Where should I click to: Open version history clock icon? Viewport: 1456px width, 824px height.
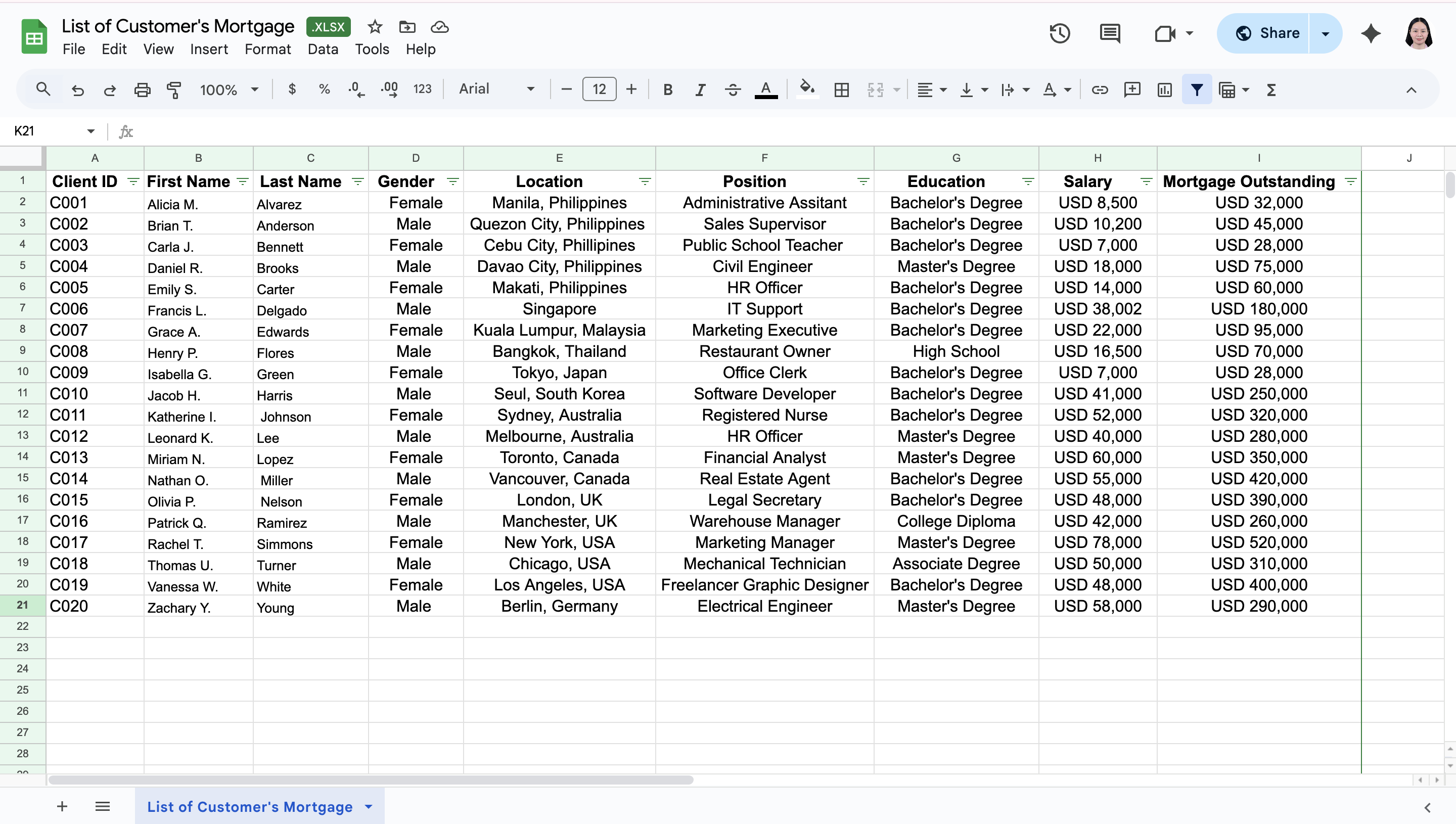coord(1059,33)
